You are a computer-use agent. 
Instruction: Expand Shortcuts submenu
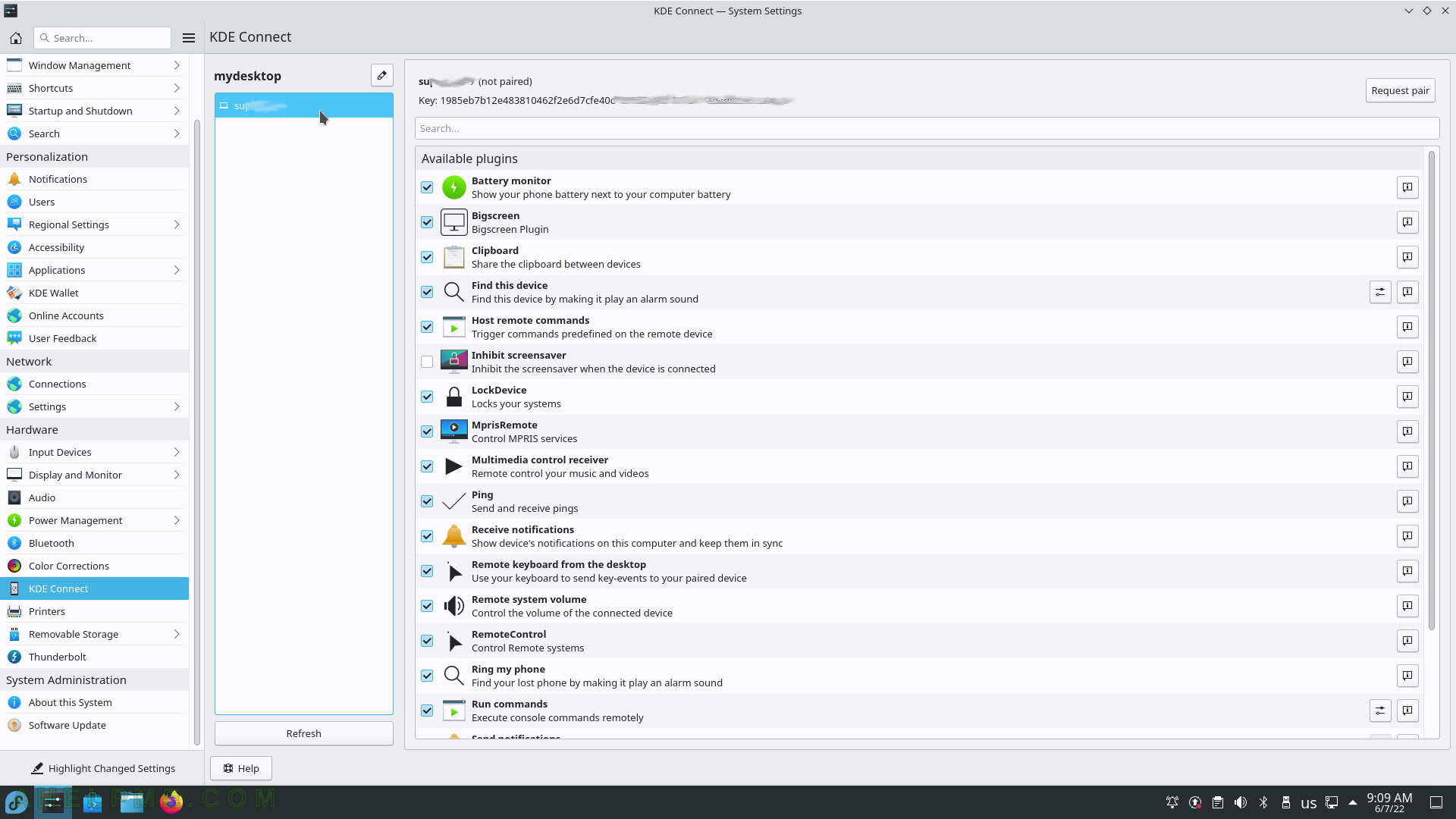pos(177,88)
